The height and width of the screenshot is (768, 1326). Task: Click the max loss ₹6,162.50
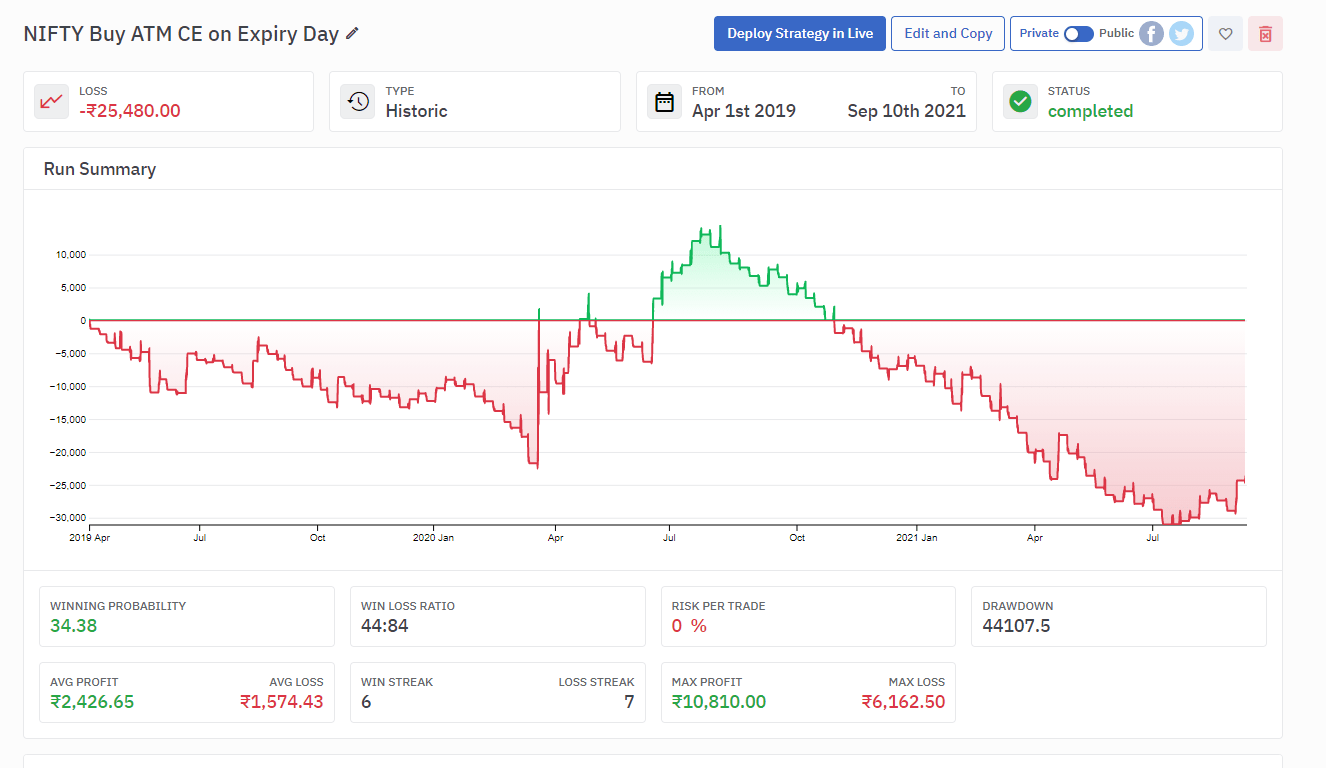(x=903, y=702)
